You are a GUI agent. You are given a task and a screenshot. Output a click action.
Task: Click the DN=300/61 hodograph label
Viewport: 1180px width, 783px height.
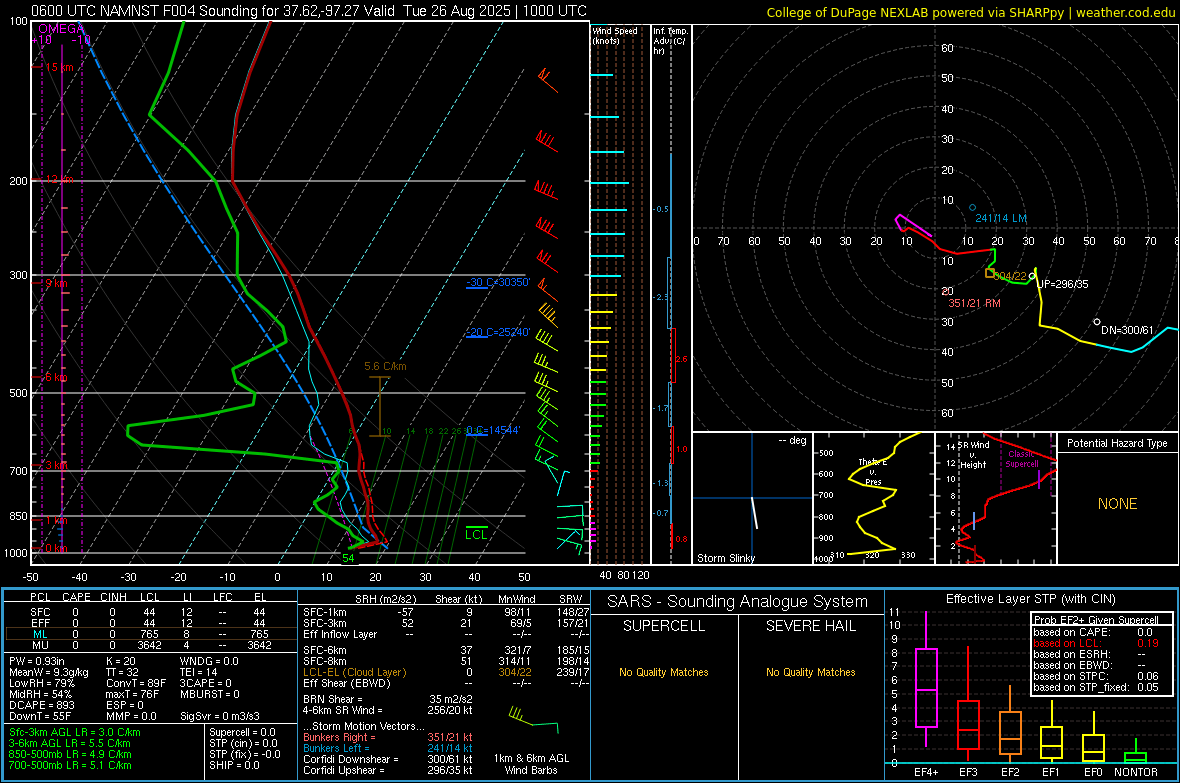[x=1127, y=331]
